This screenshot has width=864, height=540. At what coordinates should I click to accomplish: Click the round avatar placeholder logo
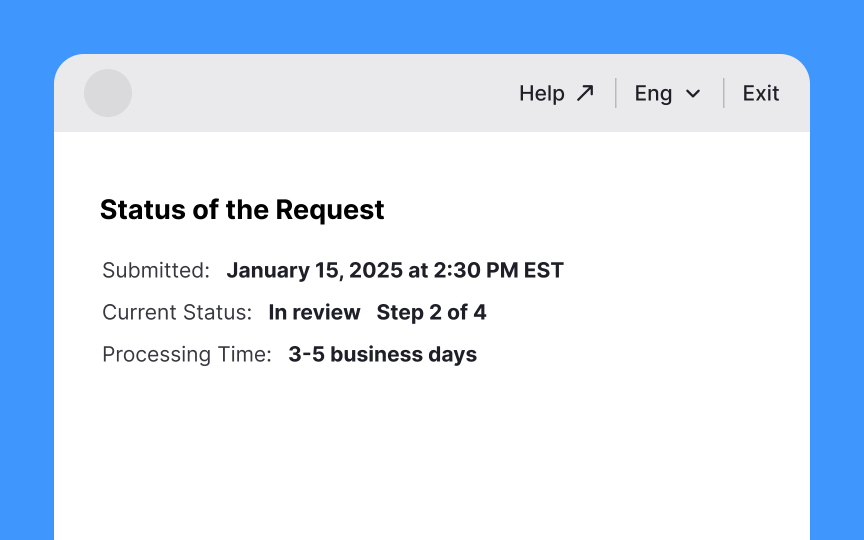tap(108, 93)
